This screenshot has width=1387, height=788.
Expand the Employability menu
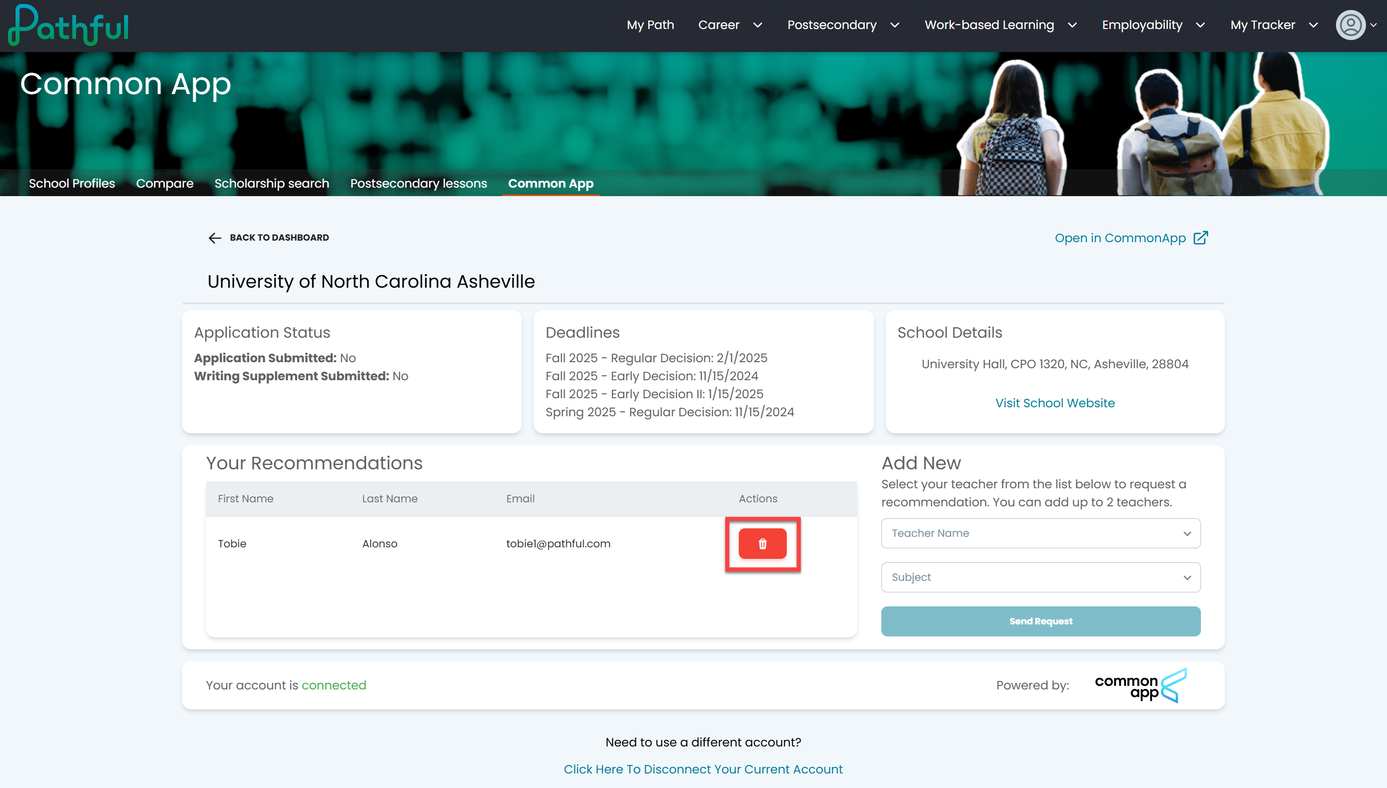tap(1153, 25)
